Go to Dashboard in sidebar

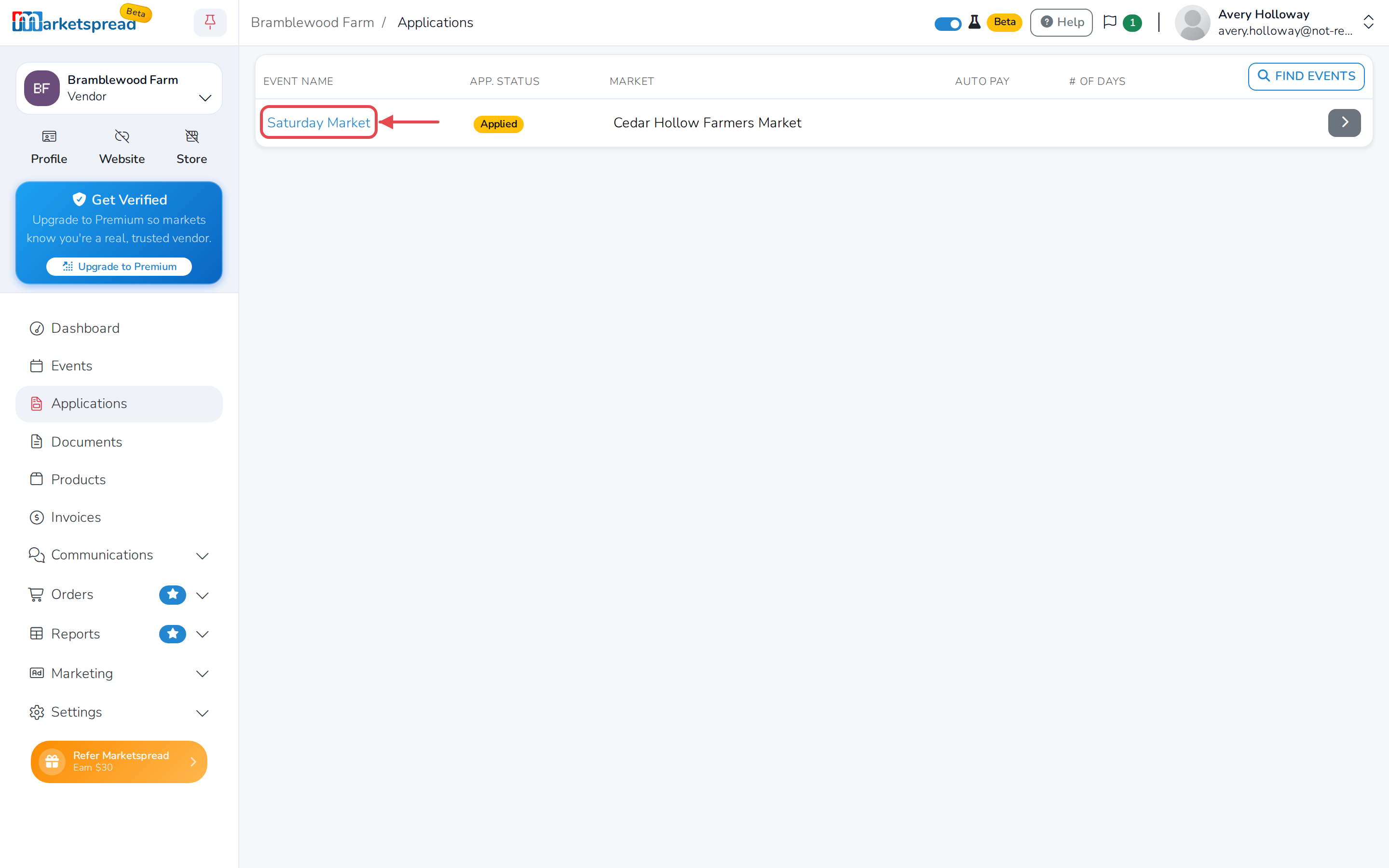(x=119, y=328)
